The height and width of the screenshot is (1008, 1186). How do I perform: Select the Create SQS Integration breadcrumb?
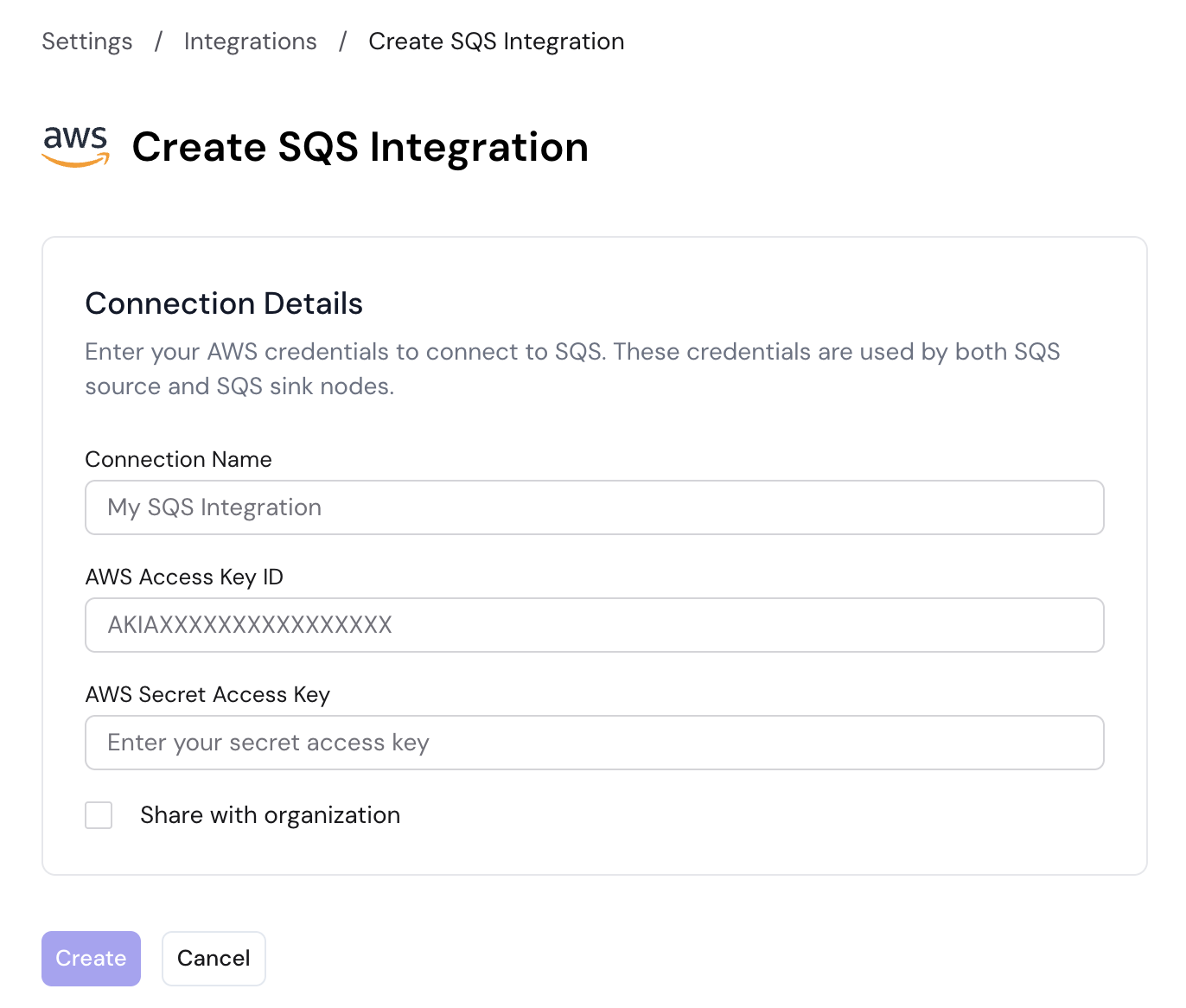pyautogui.click(x=496, y=41)
